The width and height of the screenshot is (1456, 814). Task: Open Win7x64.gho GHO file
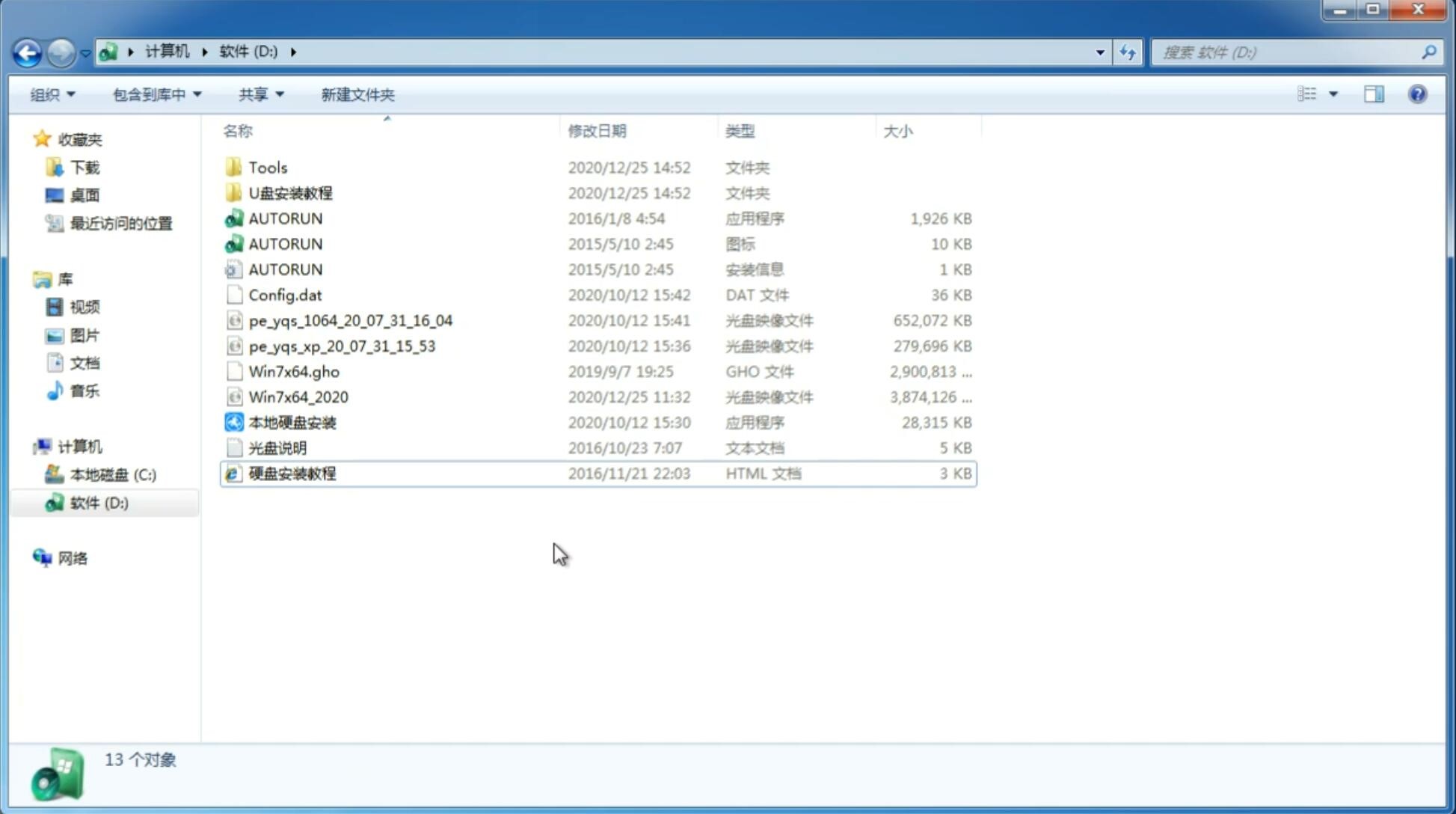pos(294,371)
